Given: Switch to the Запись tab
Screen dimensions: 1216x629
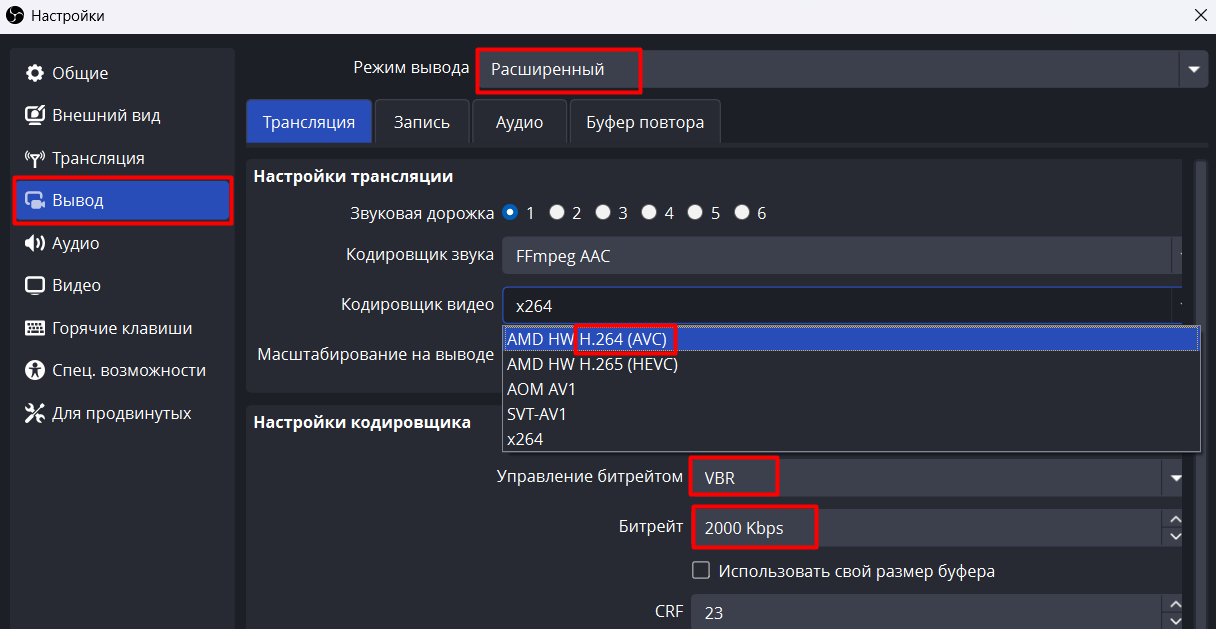Looking at the screenshot, I should (421, 122).
